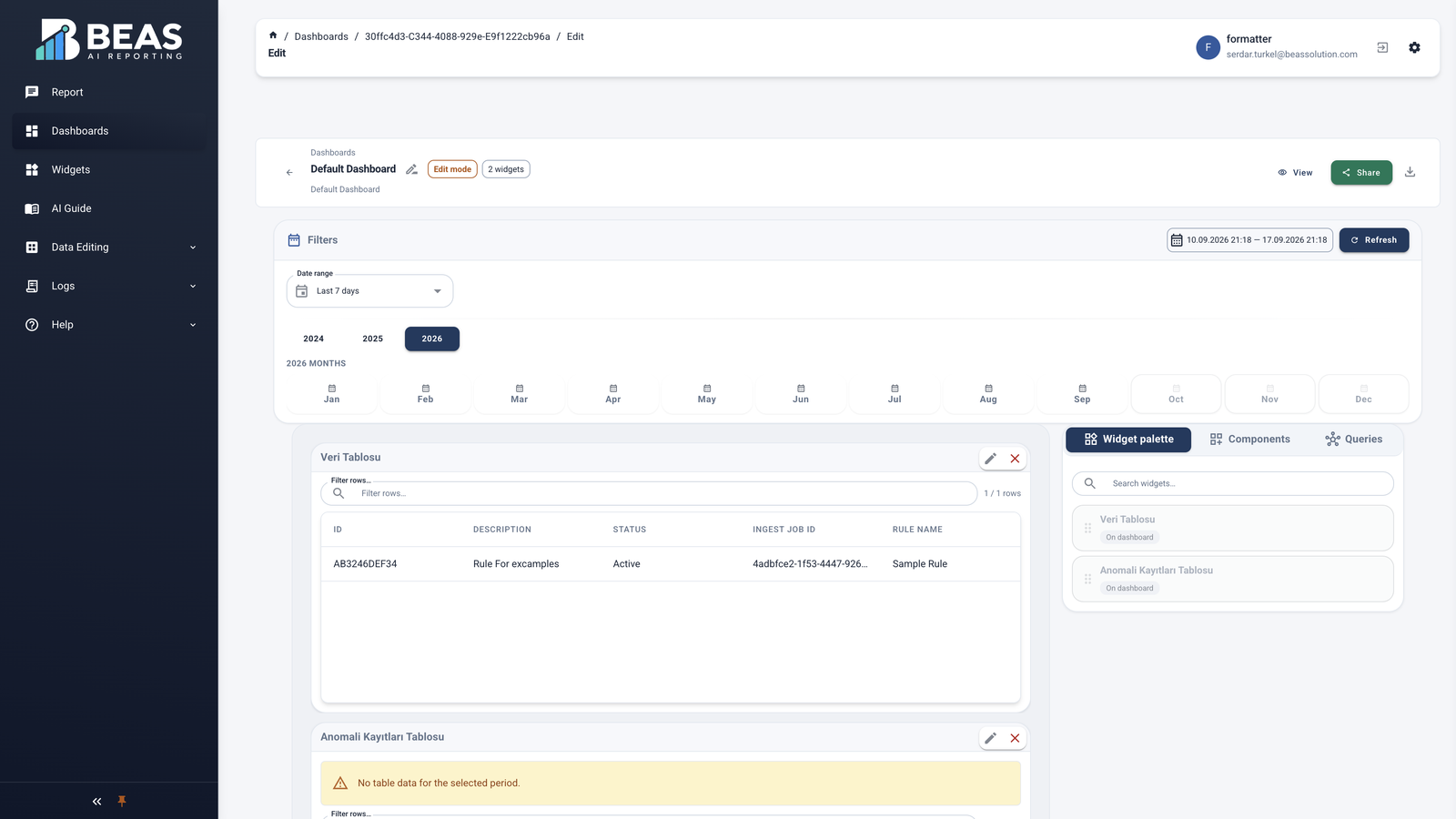1456x819 pixels.
Task: Sort by INGEST JOB ID column header
Action: (784, 530)
